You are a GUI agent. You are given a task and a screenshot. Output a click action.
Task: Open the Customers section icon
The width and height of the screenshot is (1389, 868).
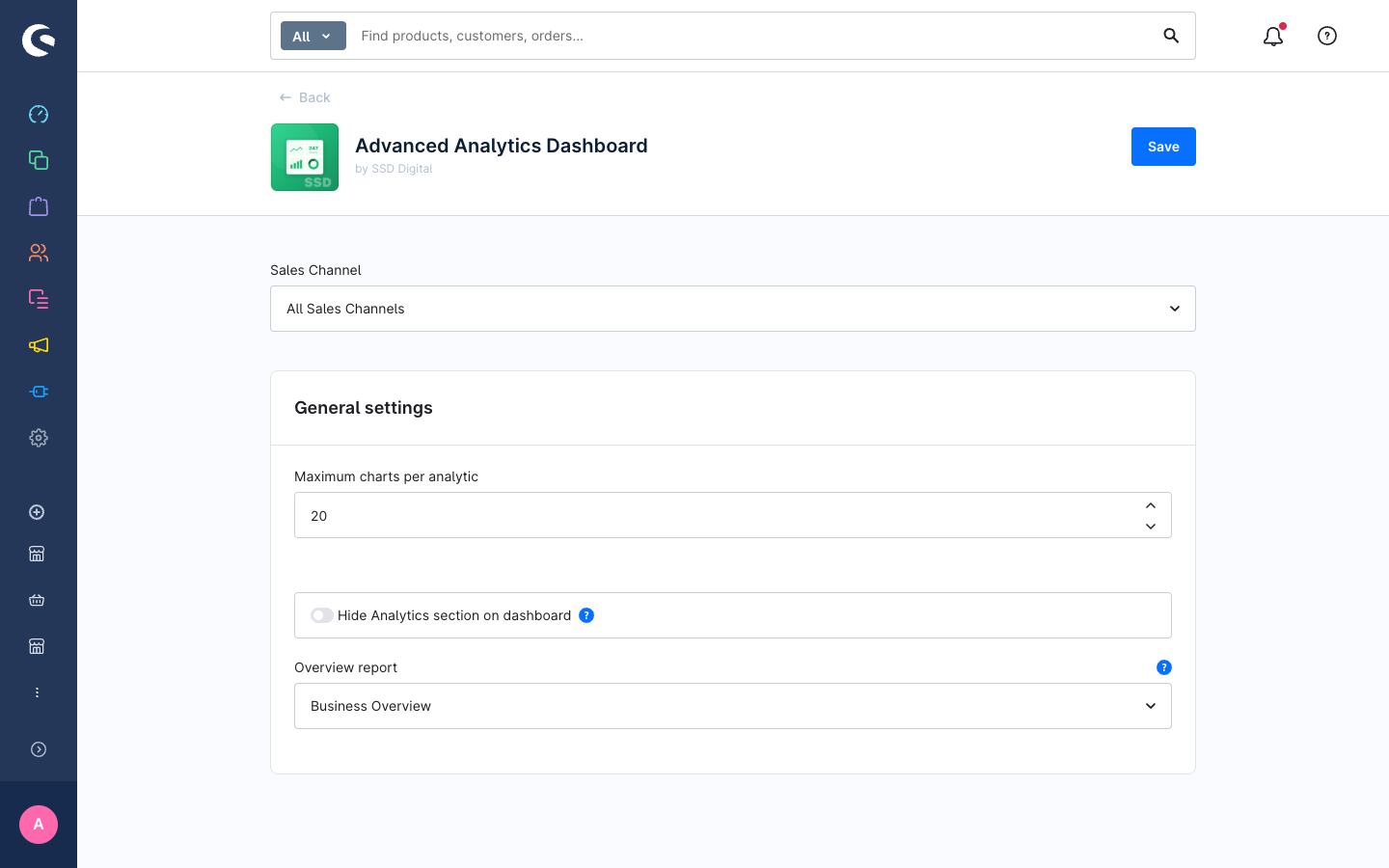point(39,253)
